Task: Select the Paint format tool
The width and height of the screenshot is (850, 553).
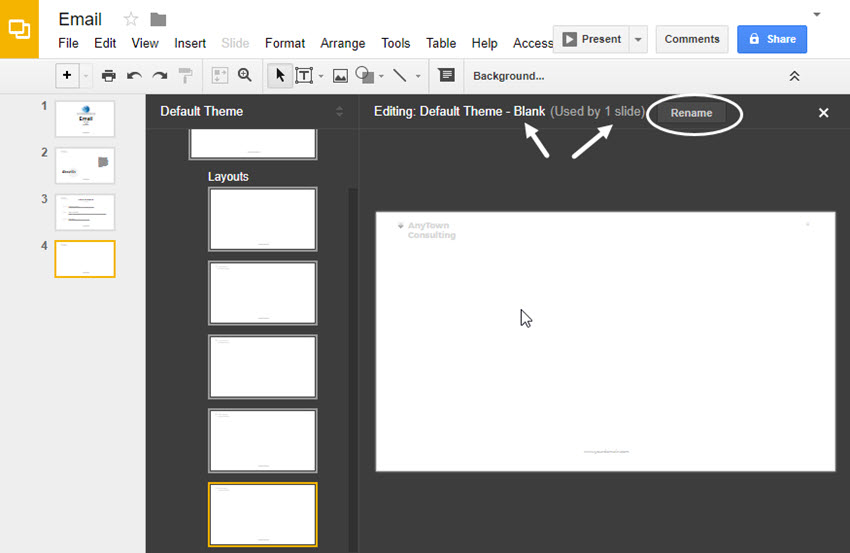Action: tap(185, 75)
